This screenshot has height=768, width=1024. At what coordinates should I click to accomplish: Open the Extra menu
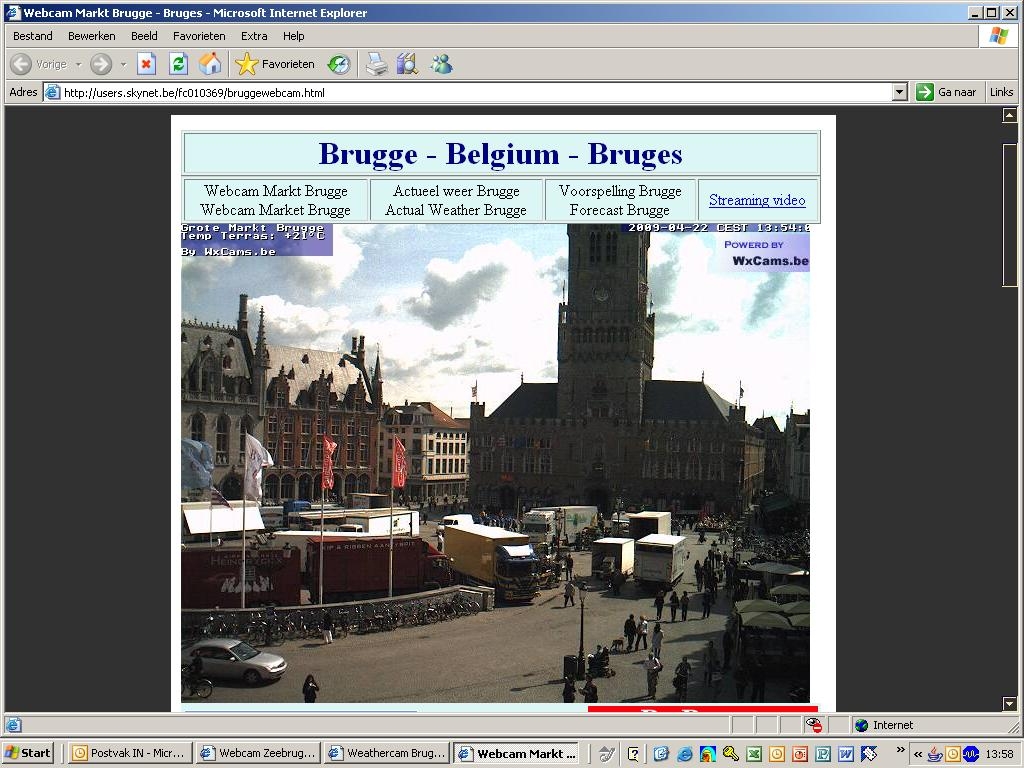point(253,36)
